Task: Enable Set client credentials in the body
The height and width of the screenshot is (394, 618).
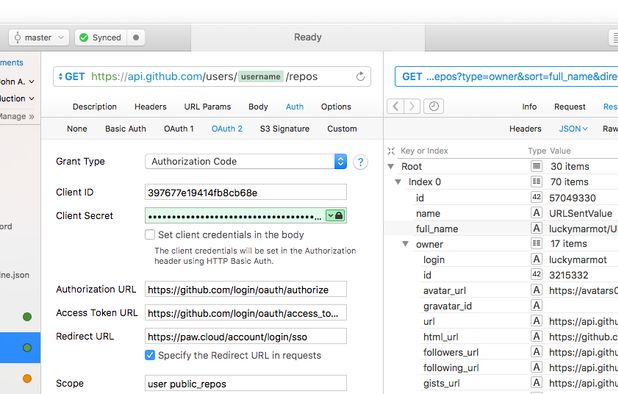Action: click(x=150, y=235)
